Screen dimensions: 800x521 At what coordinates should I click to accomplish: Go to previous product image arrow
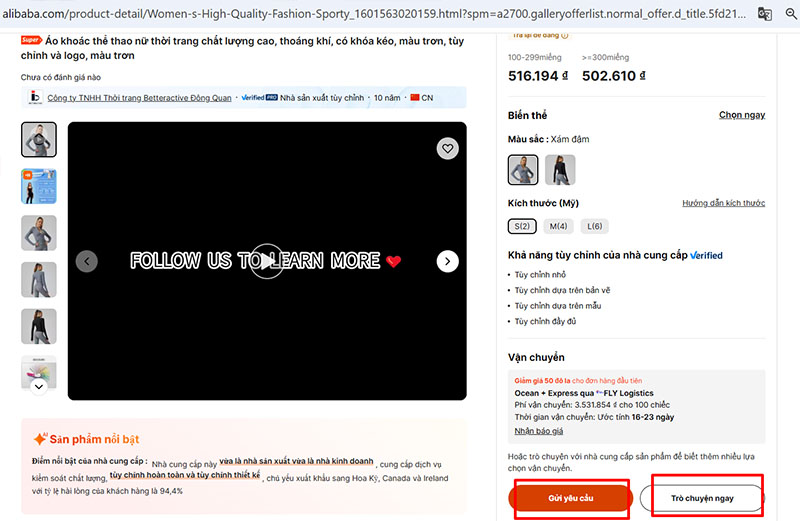tap(87, 261)
